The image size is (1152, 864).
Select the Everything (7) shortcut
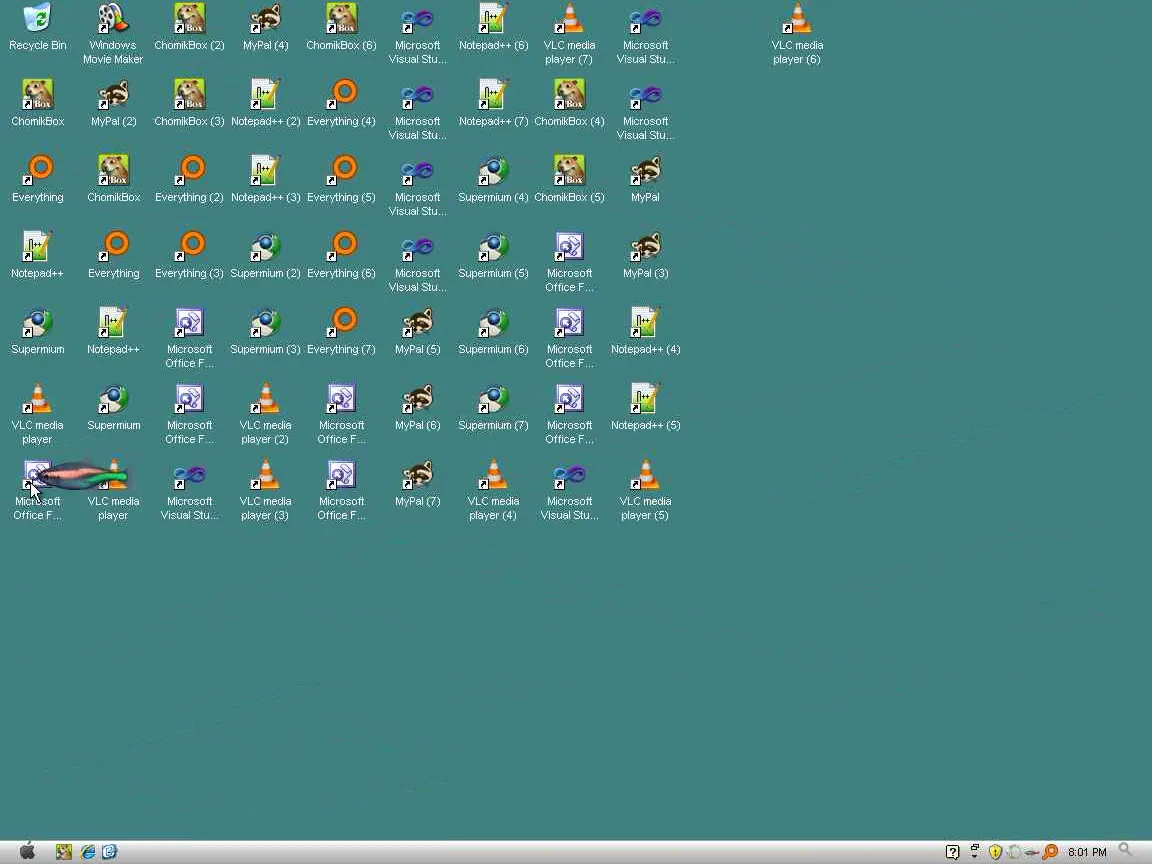tap(342, 331)
